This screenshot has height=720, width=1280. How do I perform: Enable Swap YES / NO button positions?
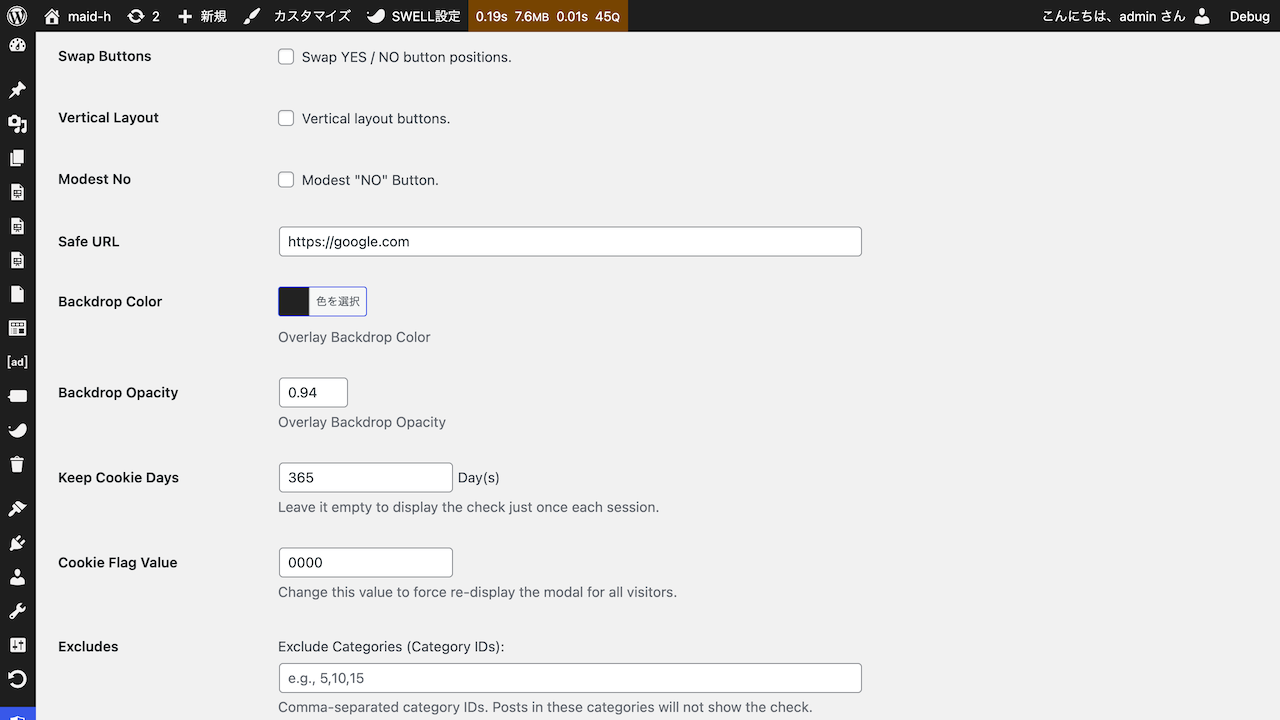[x=286, y=57]
